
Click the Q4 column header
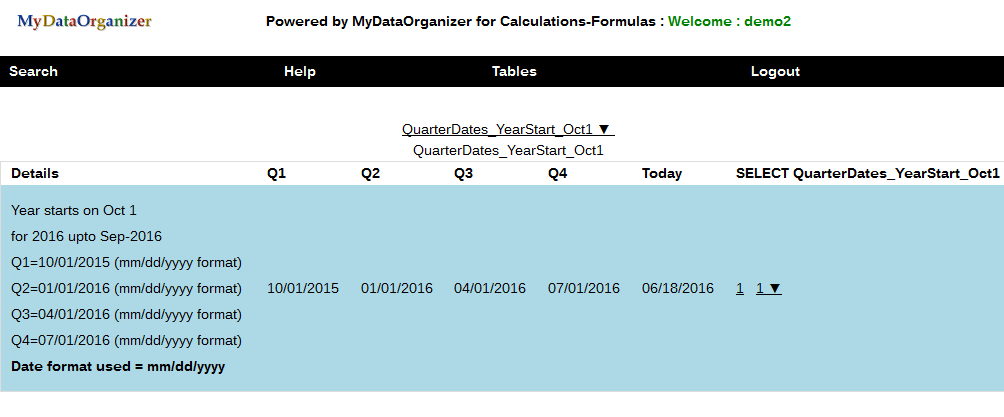[558, 173]
